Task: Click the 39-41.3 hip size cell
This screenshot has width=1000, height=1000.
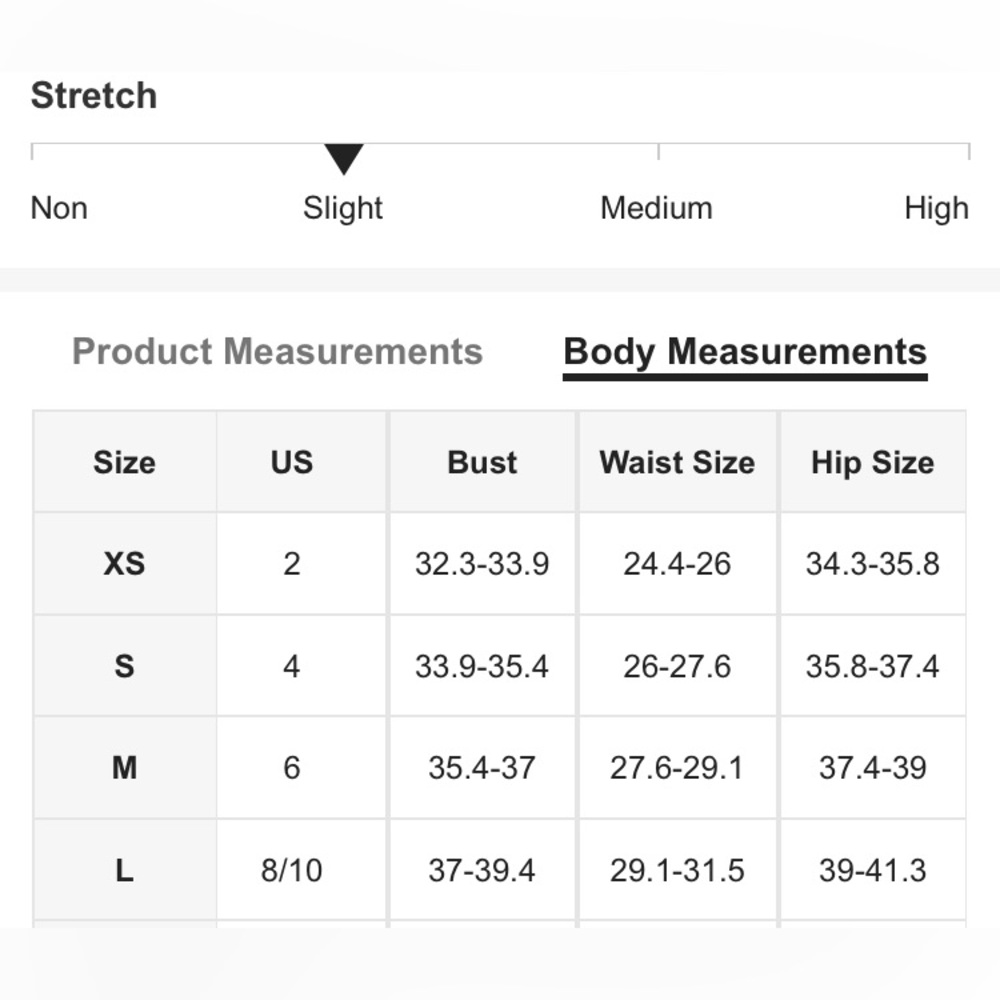Action: (x=872, y=870)
